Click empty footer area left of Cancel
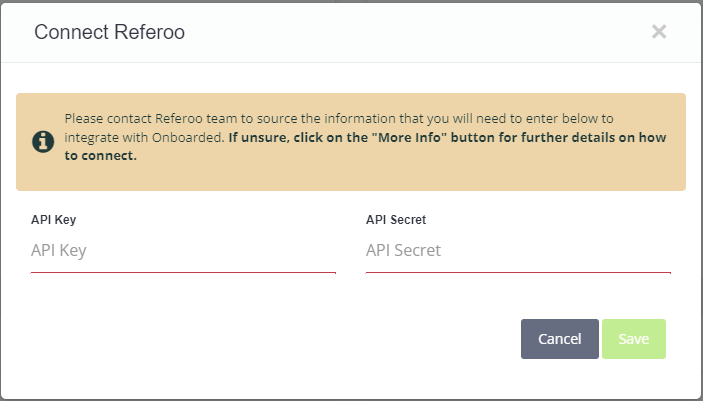 tap(260, 339)
